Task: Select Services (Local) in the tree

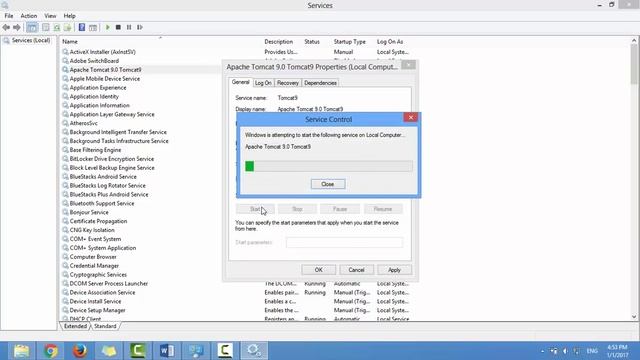Action: [x=31, y=40]
